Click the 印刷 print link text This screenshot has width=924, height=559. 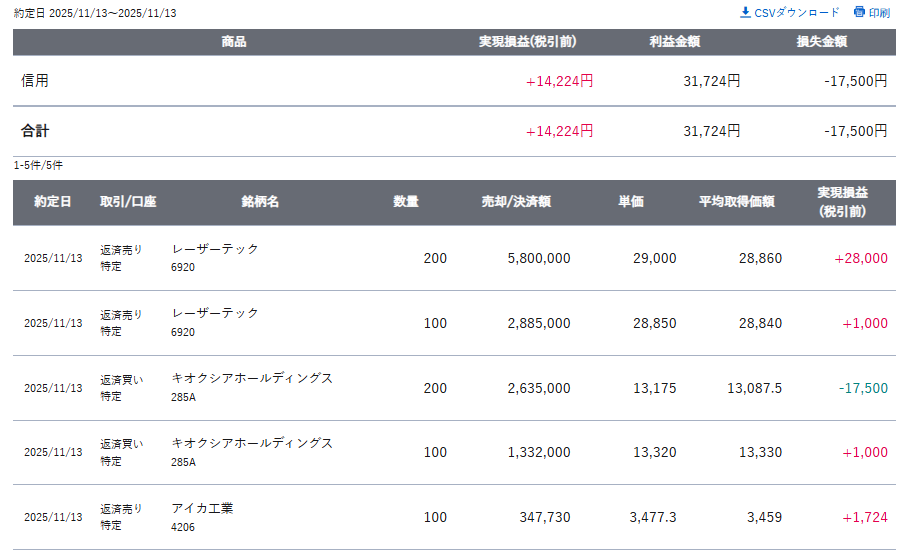tap(879, 13)
